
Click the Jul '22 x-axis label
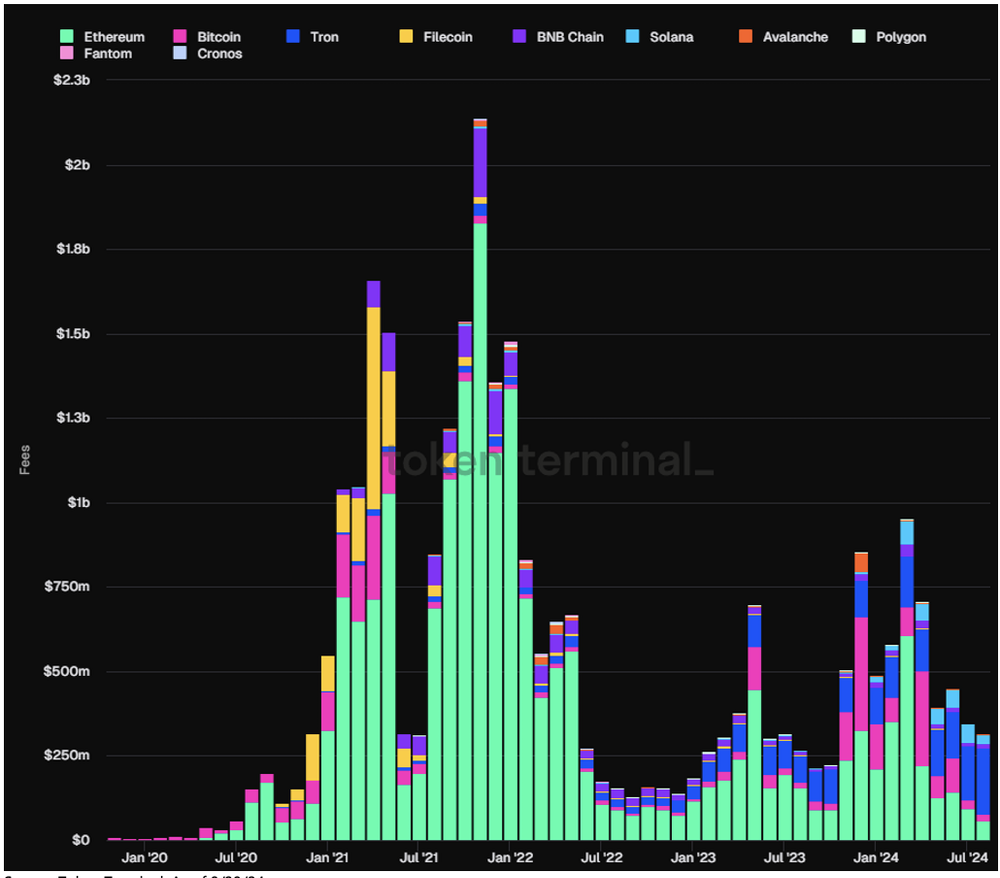[601, 858]
